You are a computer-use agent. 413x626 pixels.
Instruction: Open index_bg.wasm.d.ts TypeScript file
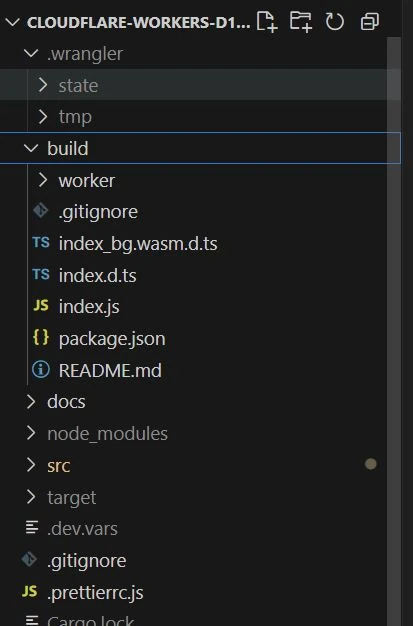click(138, 244)
